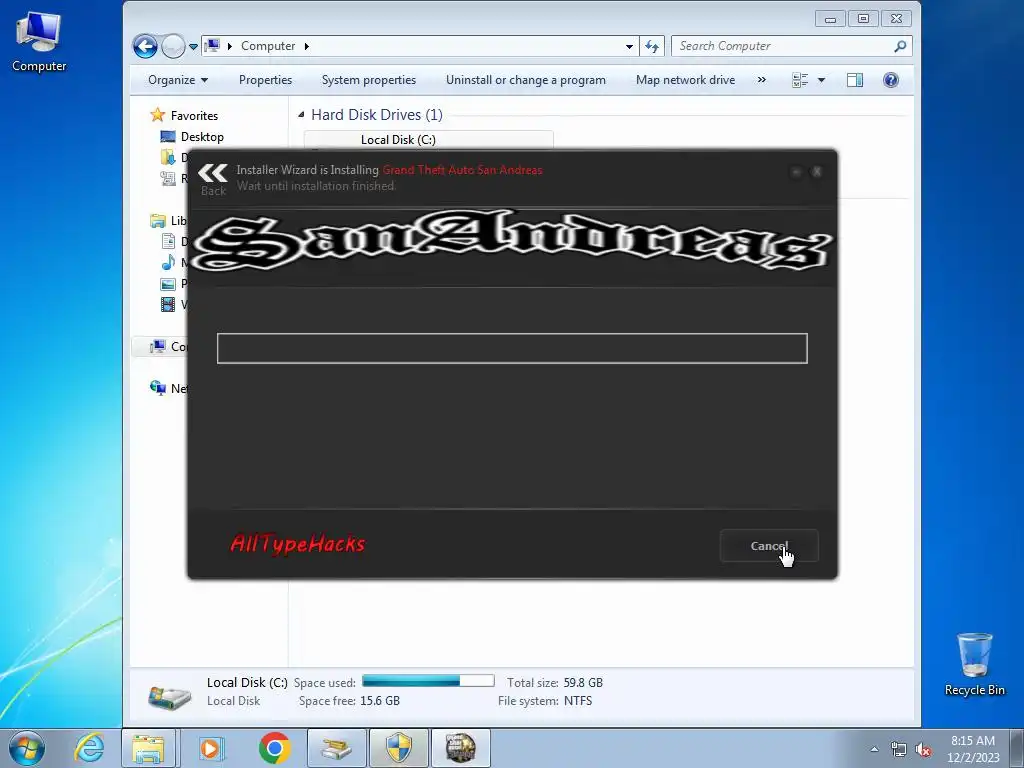Open view options dropdown arrow

pos(822,80)
